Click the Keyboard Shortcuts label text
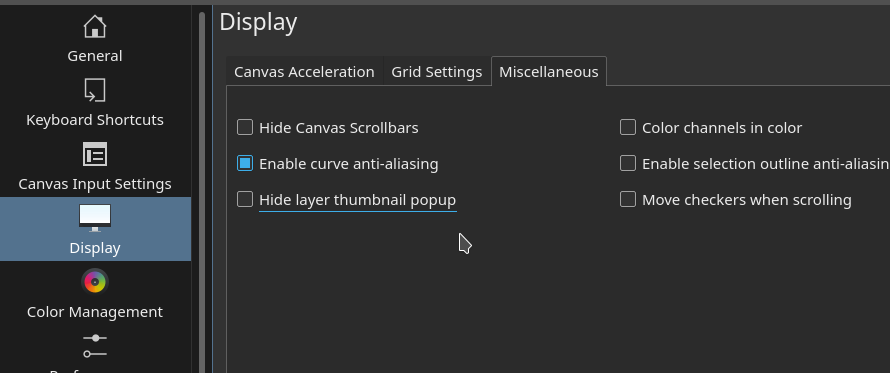The width and height of the screenshot is (890, 373). (95, 120)
